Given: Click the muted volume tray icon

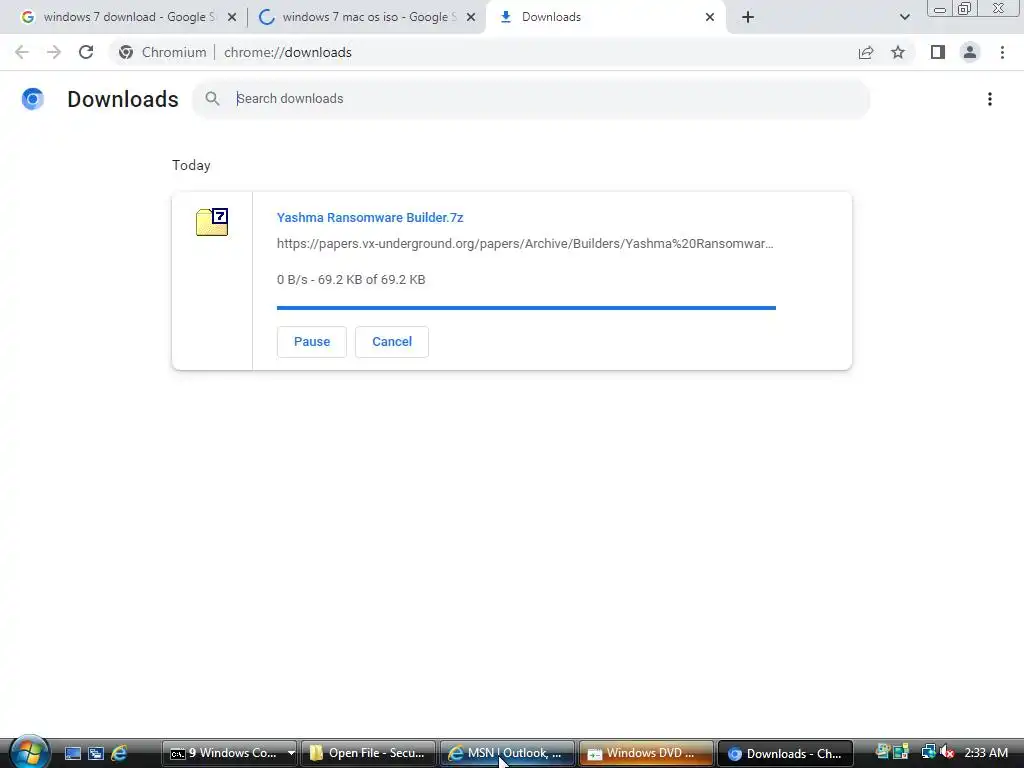Looking at the screenshot, I should pyautogui.click(x=946, y=752).
